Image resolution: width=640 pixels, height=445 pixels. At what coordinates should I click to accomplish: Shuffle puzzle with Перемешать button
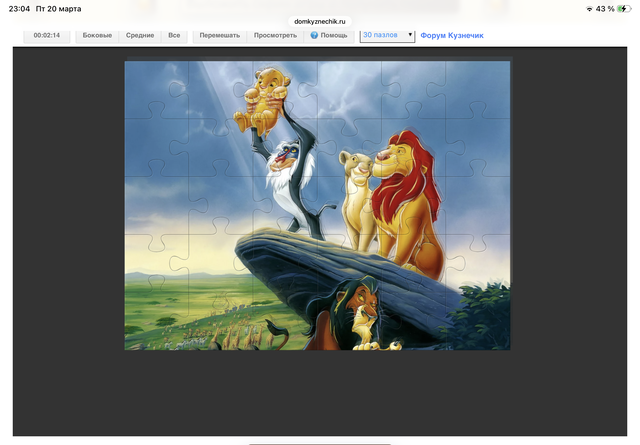coord(220,36)
